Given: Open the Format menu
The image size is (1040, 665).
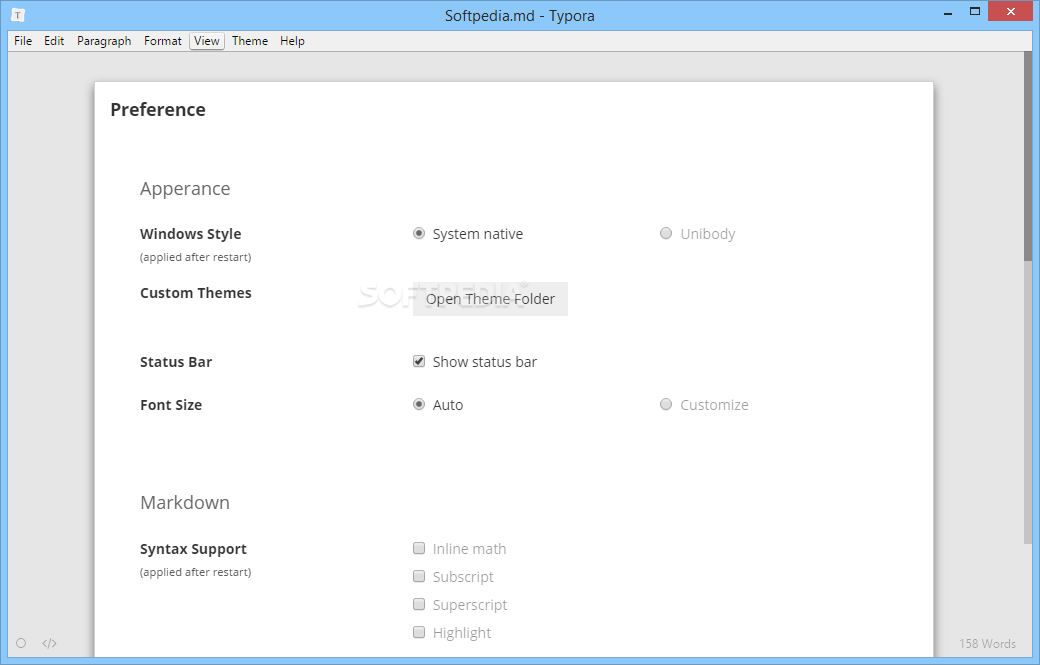Looking at the screenshot, I should tap(162, 41).
